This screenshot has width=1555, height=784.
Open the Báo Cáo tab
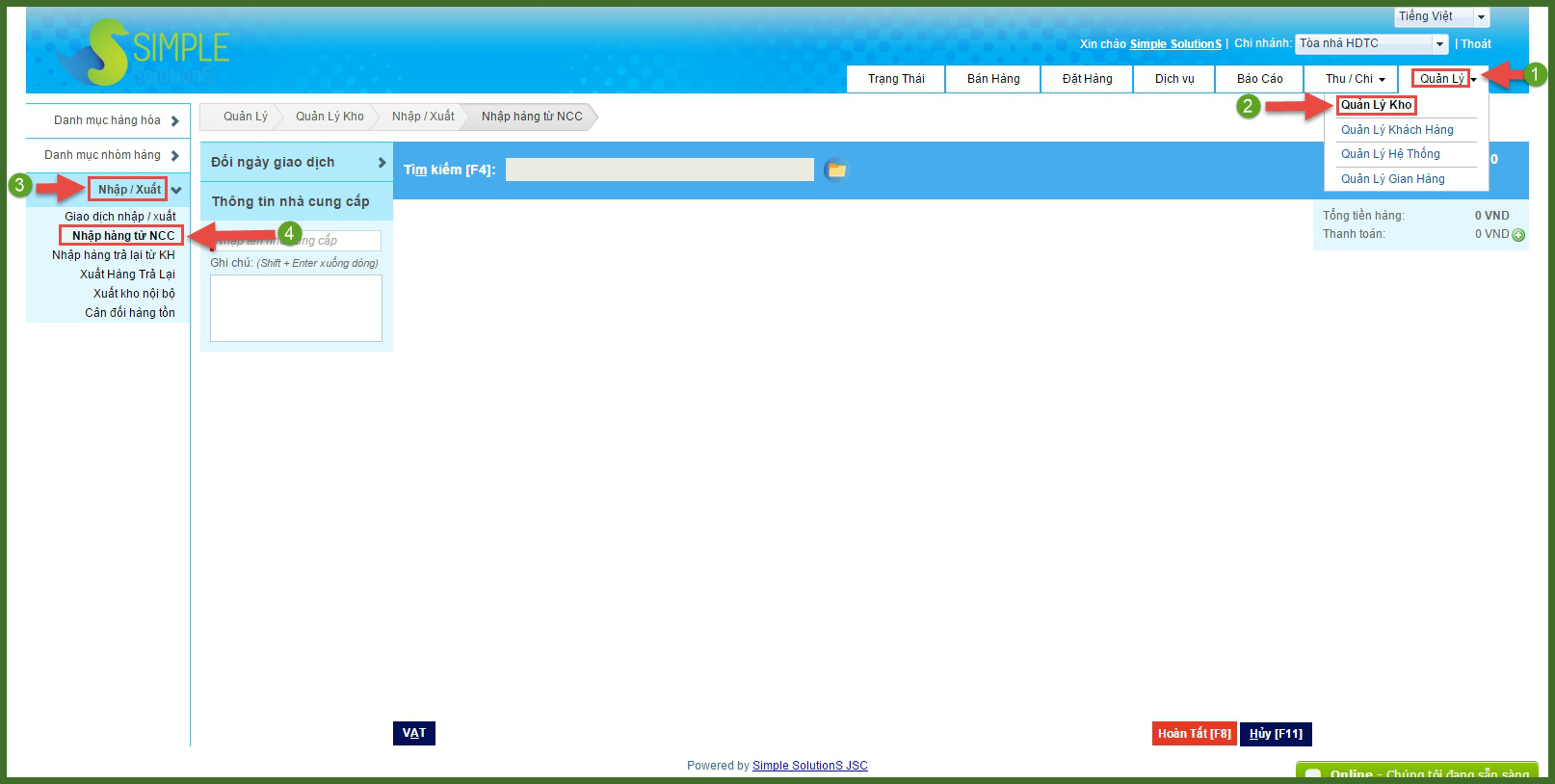pyautogui.click(x=1259, y=79)
